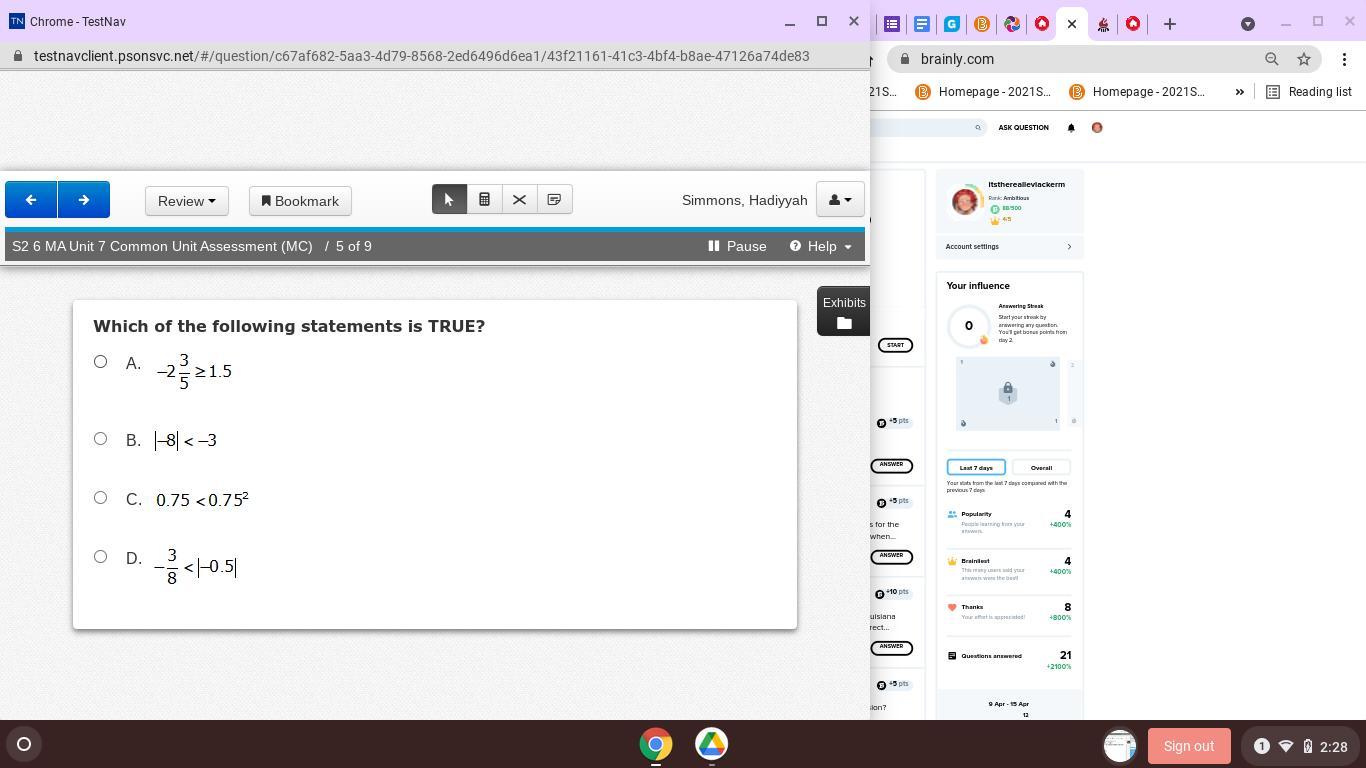Screen dimensions: 1366x768
Task: Click the Brainly profile picture in sidebar
Action: (965, 201)
